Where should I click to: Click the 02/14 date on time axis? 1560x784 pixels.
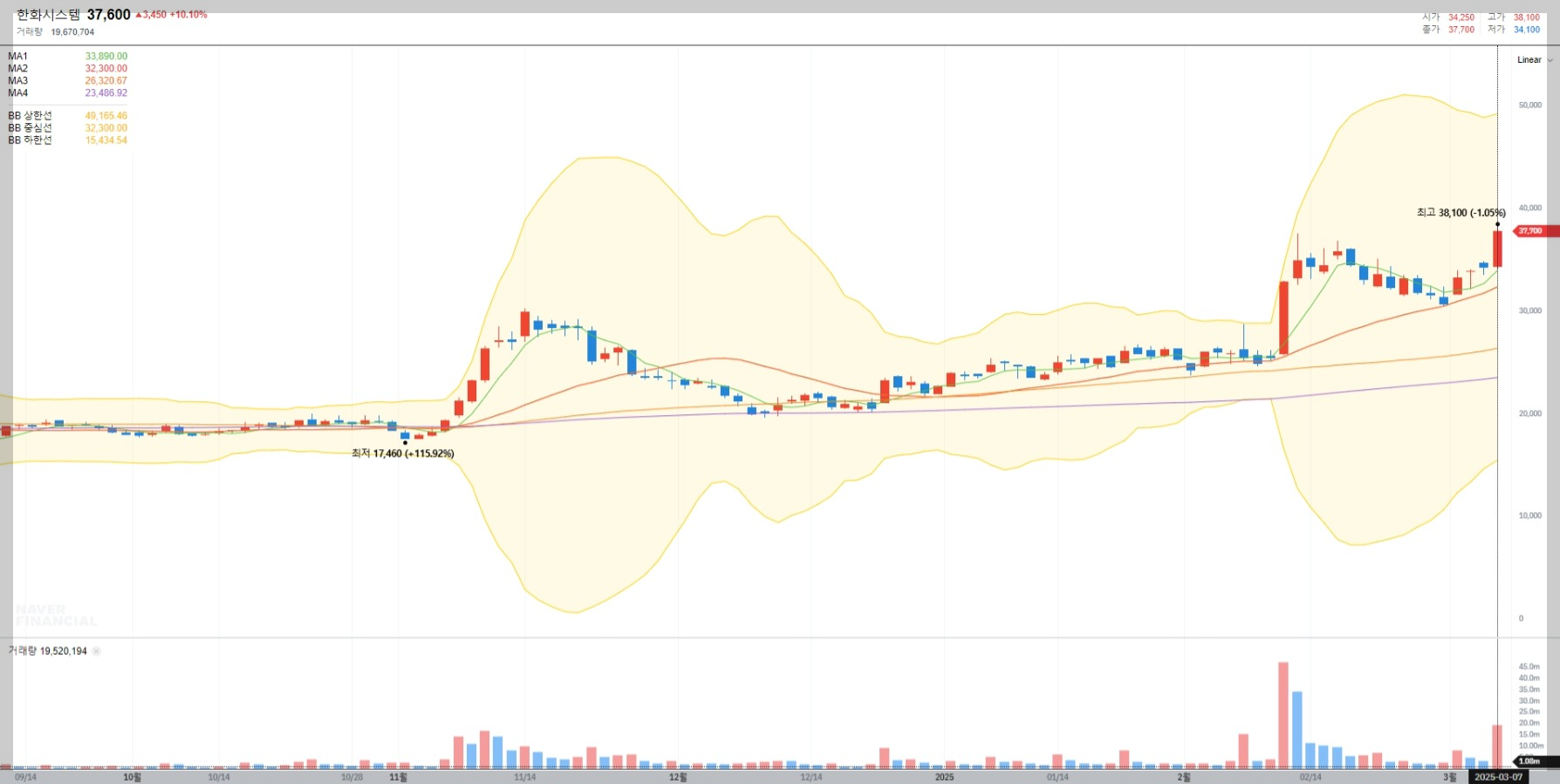1310,777
